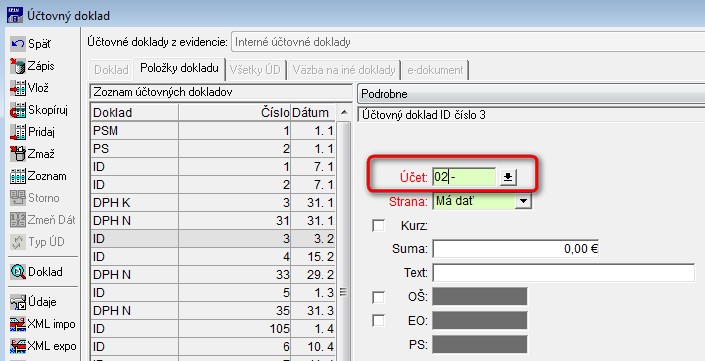Viewport: 705px width, 361px height.
Task: Open account picker button next to Účet
Action: (x=508, y=177)
